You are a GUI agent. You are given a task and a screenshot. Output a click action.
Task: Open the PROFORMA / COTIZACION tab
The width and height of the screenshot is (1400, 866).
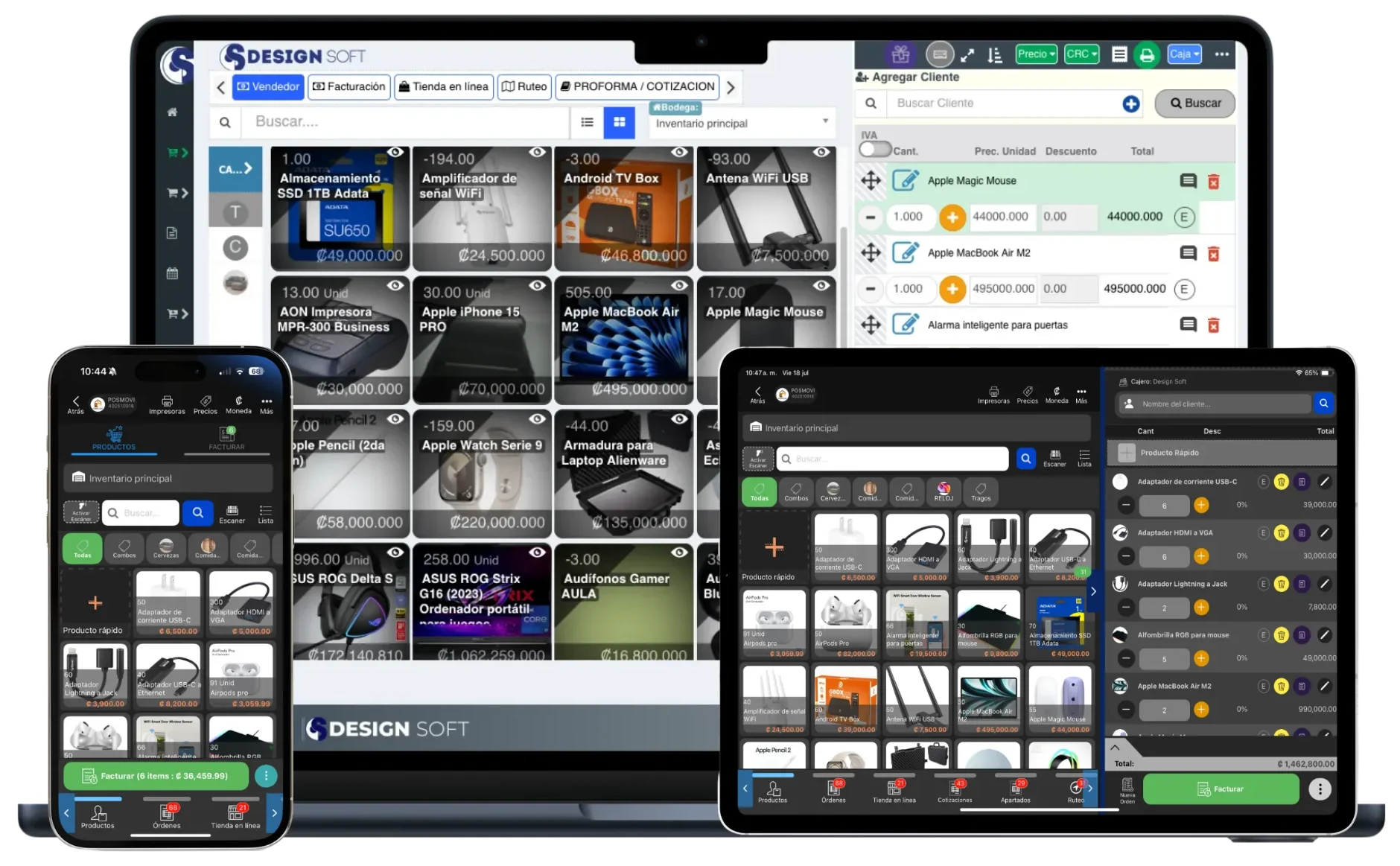(x=637, y=86)
